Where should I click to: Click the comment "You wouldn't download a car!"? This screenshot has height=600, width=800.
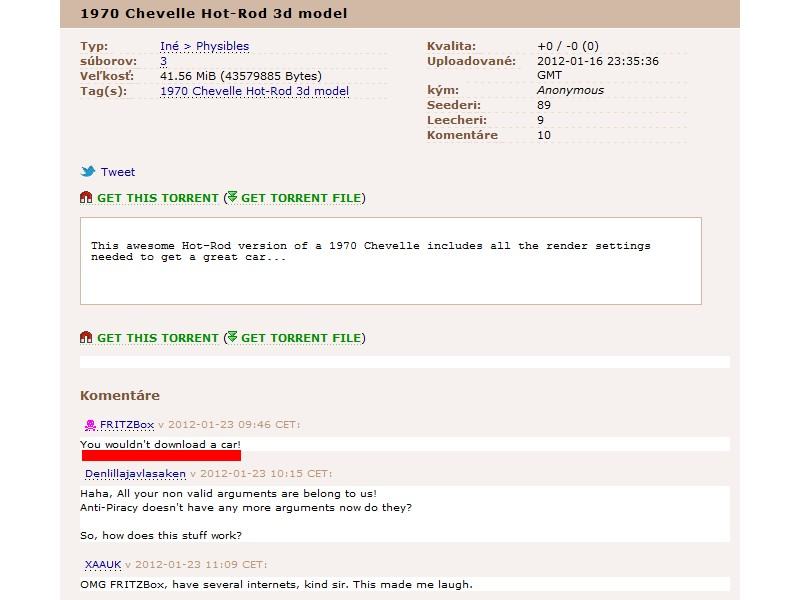[x=160, y=444]
